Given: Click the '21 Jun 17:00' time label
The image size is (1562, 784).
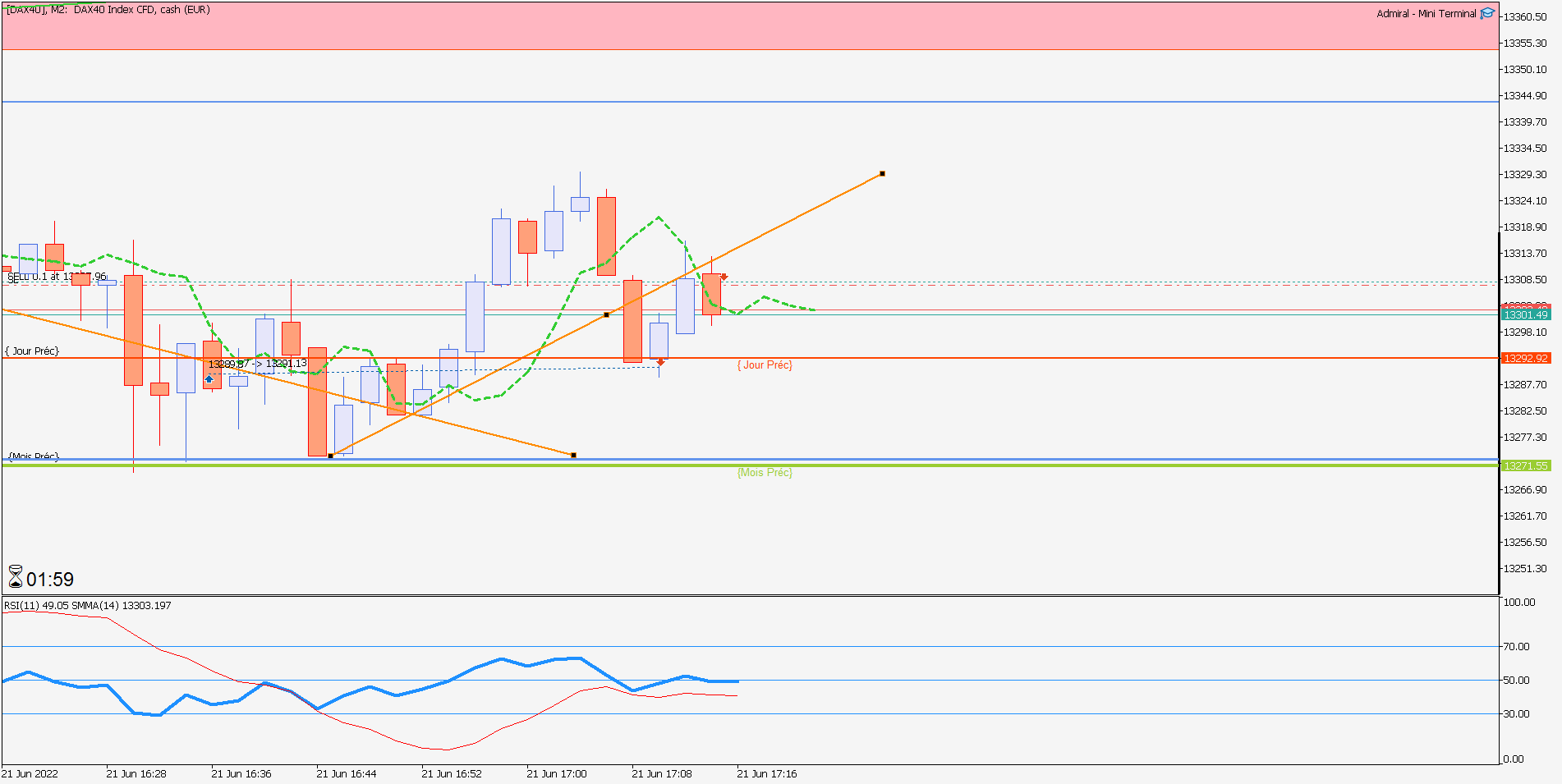Looking at the screenshot, I should tap(557, 773).
